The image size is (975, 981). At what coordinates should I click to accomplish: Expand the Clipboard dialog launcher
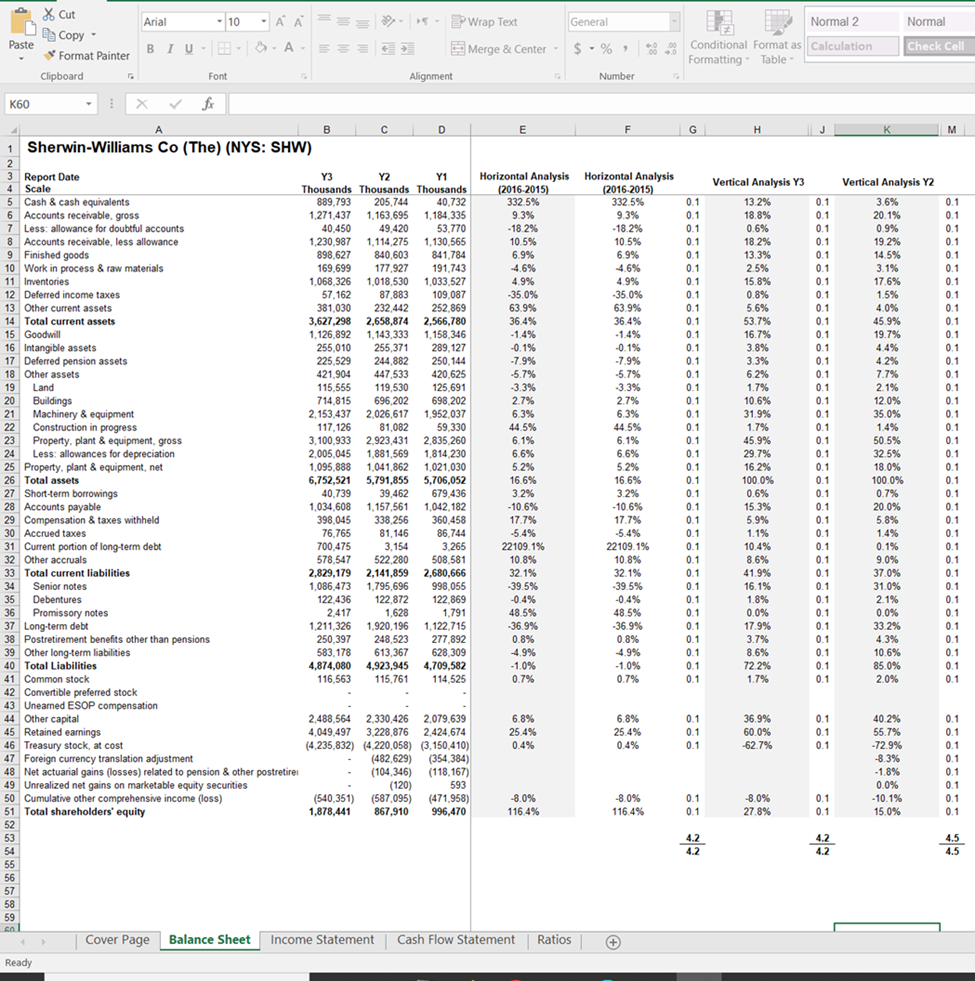[130, 76]
